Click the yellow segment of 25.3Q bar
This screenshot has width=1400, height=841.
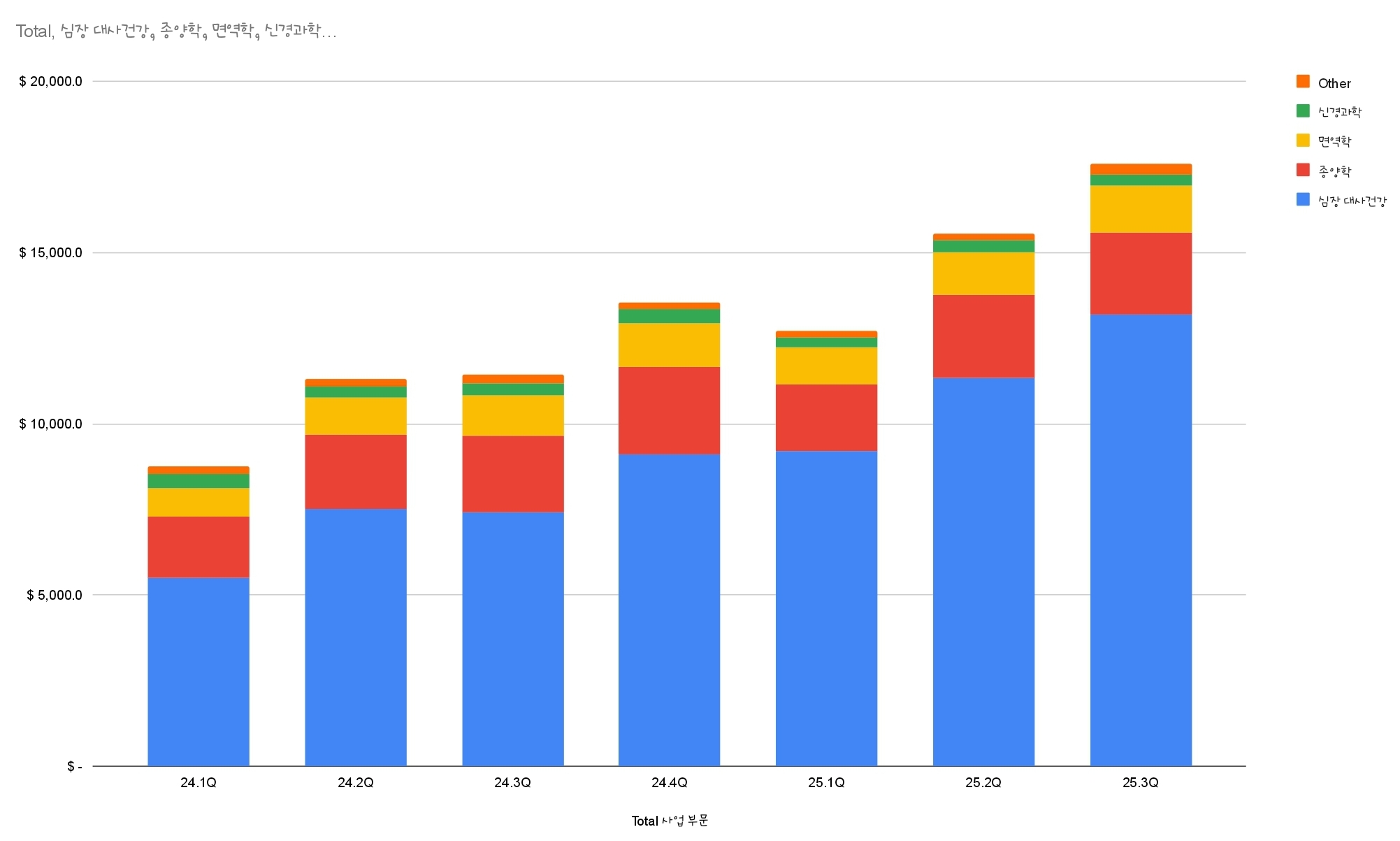click(1141, 209)
